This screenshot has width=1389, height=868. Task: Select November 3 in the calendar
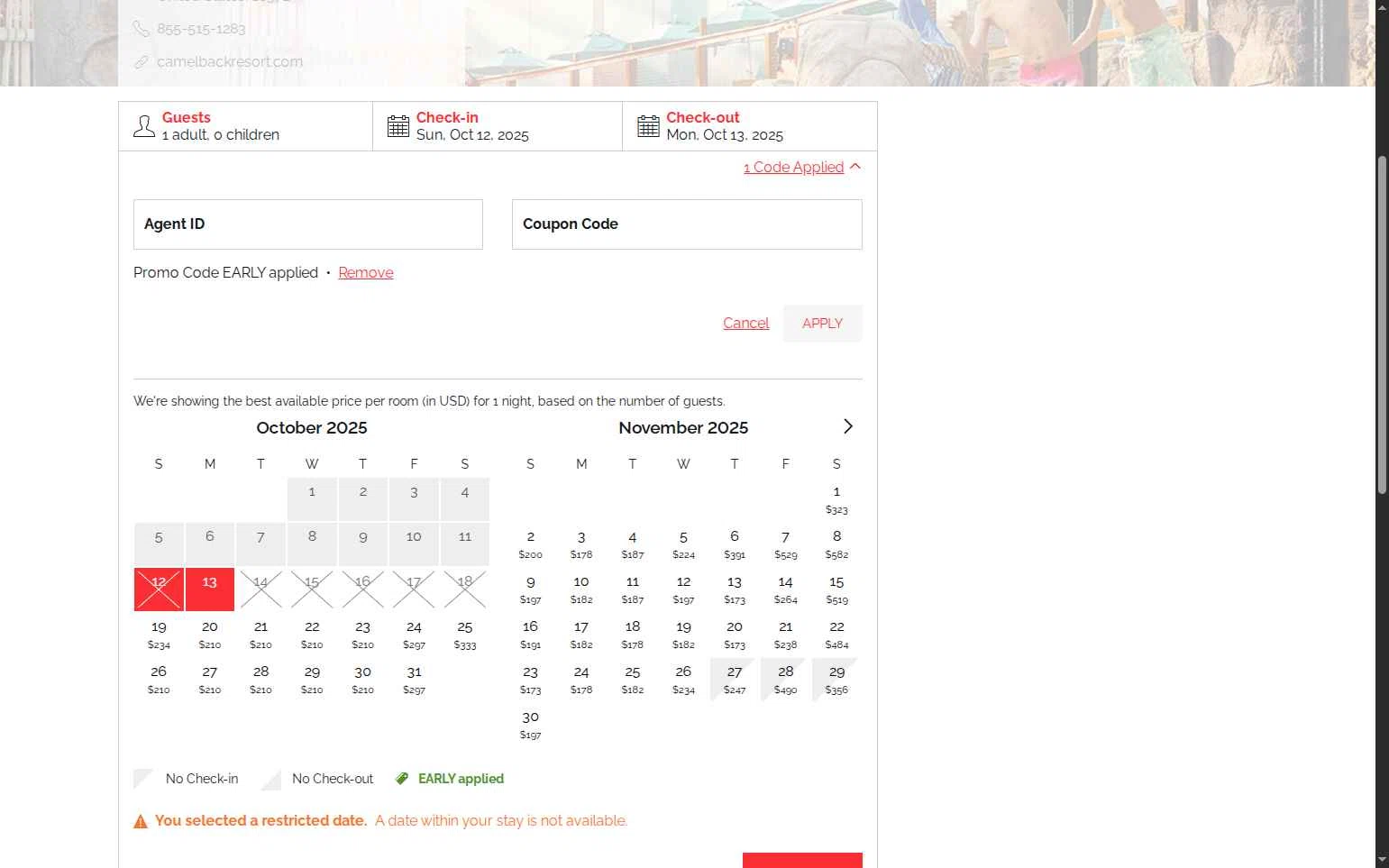coord(581,544)
